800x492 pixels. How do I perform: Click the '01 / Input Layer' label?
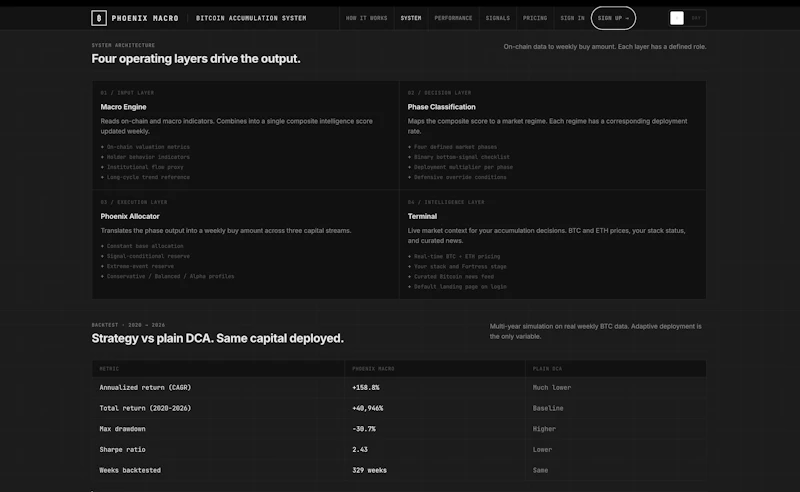127,93
